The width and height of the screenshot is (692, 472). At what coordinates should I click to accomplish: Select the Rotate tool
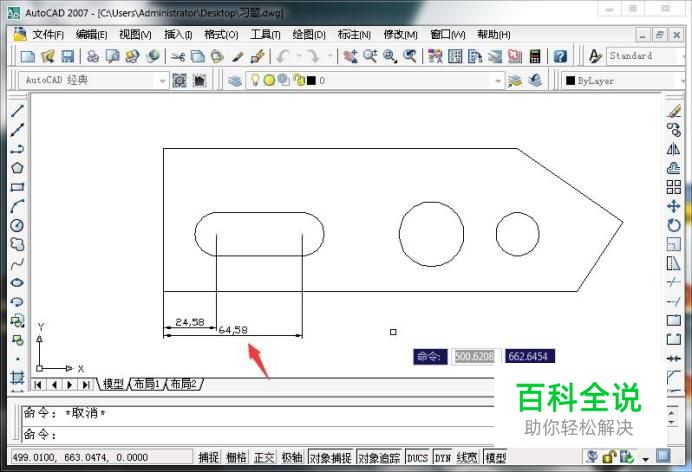[x=673, y=225]
